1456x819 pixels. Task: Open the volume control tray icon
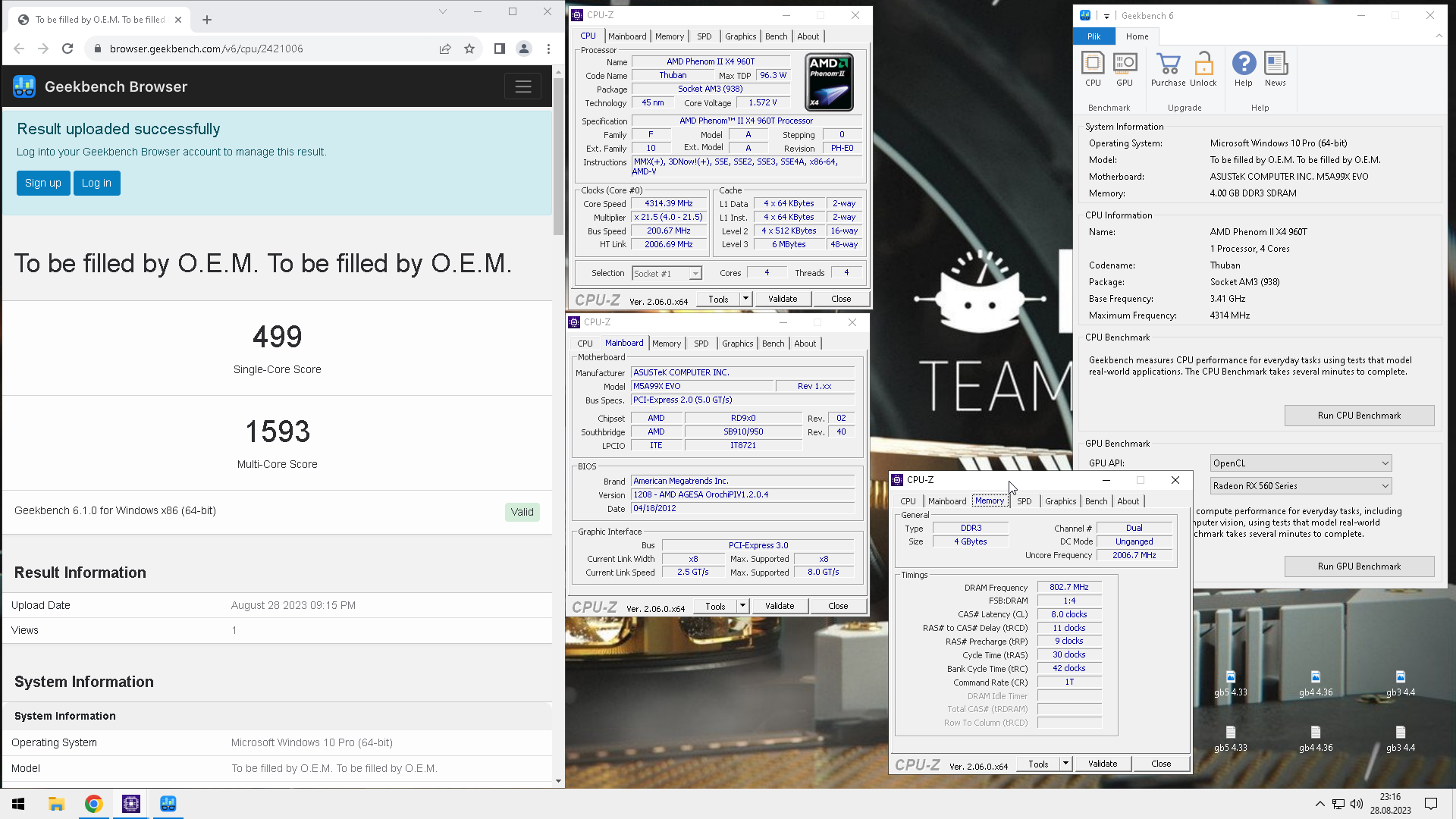point(1356,804)
